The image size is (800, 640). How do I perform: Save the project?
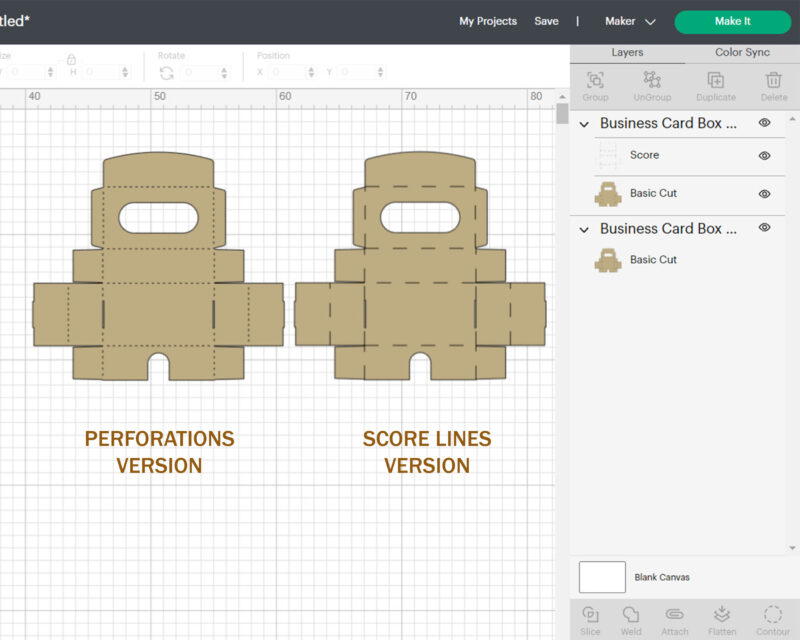tap(546, 21)
